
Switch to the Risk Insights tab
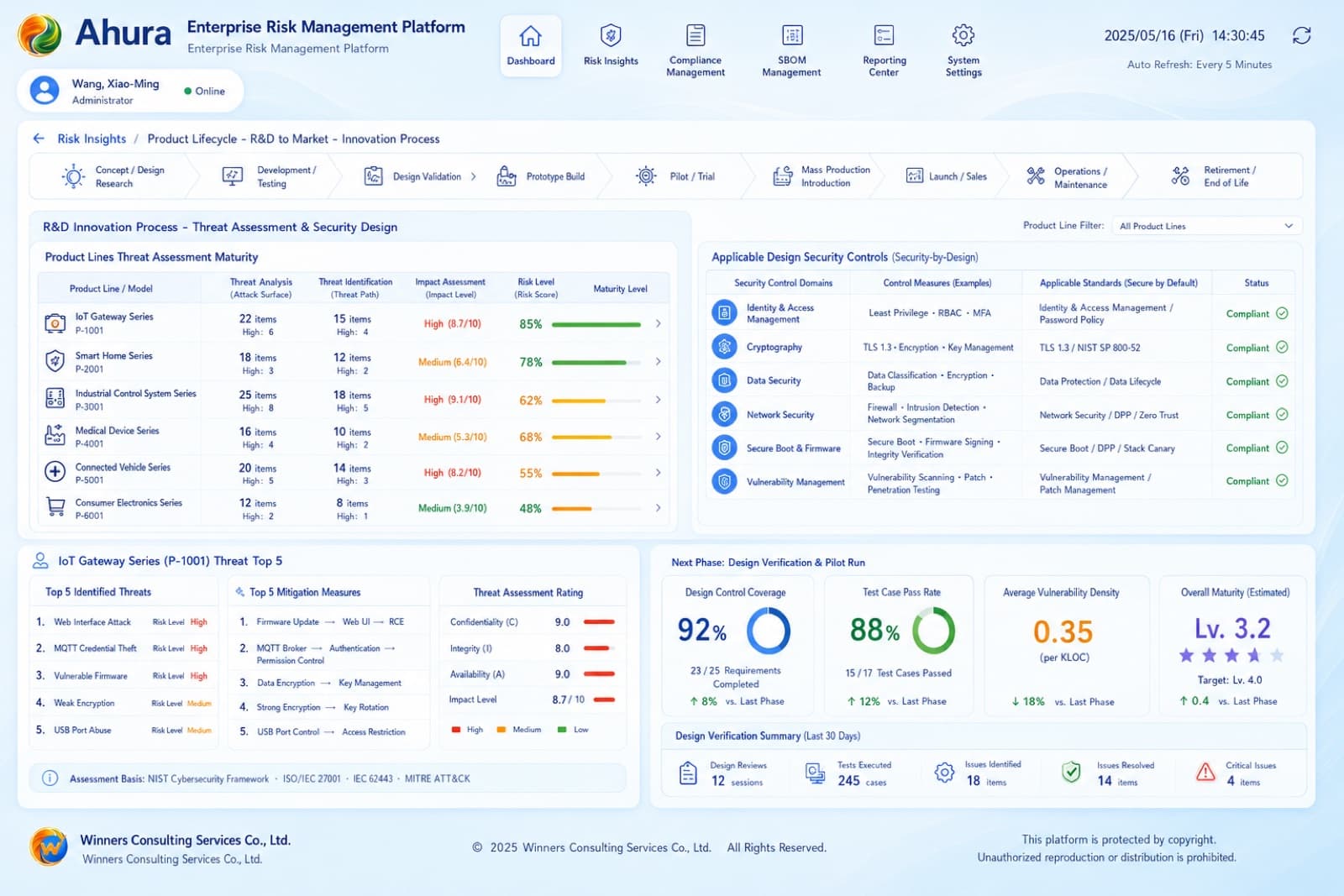coord(611,46)
